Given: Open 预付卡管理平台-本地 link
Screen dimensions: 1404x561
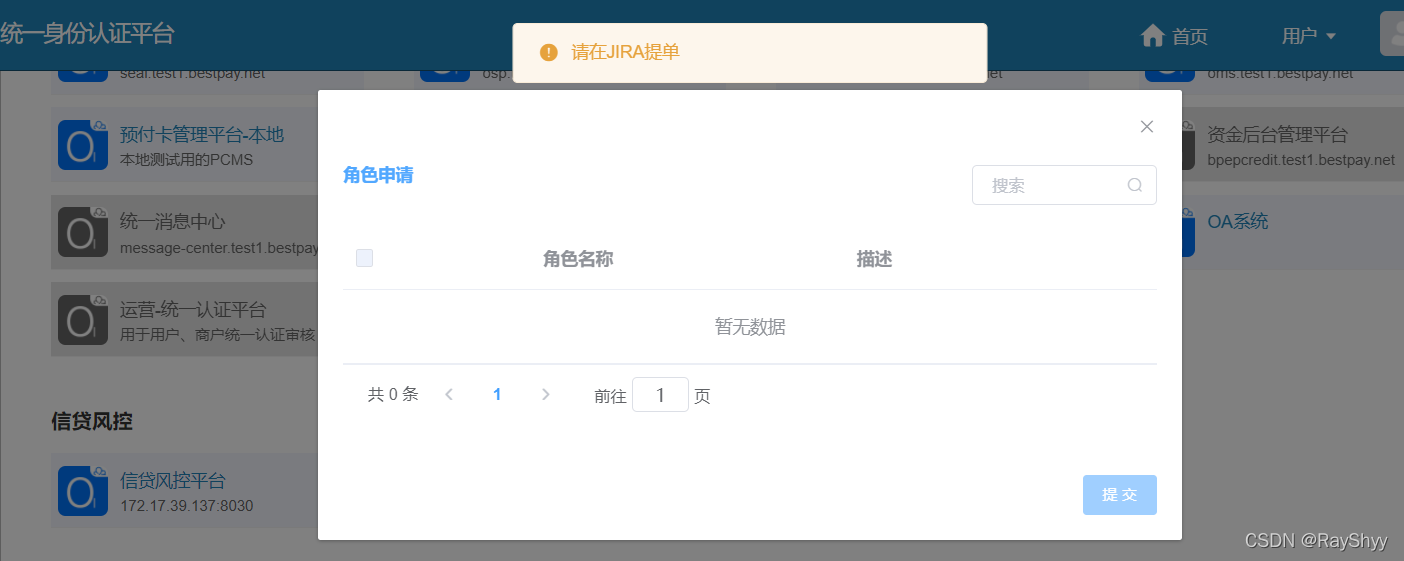Looking at the screenshot, I should click(x=202, y=135).
